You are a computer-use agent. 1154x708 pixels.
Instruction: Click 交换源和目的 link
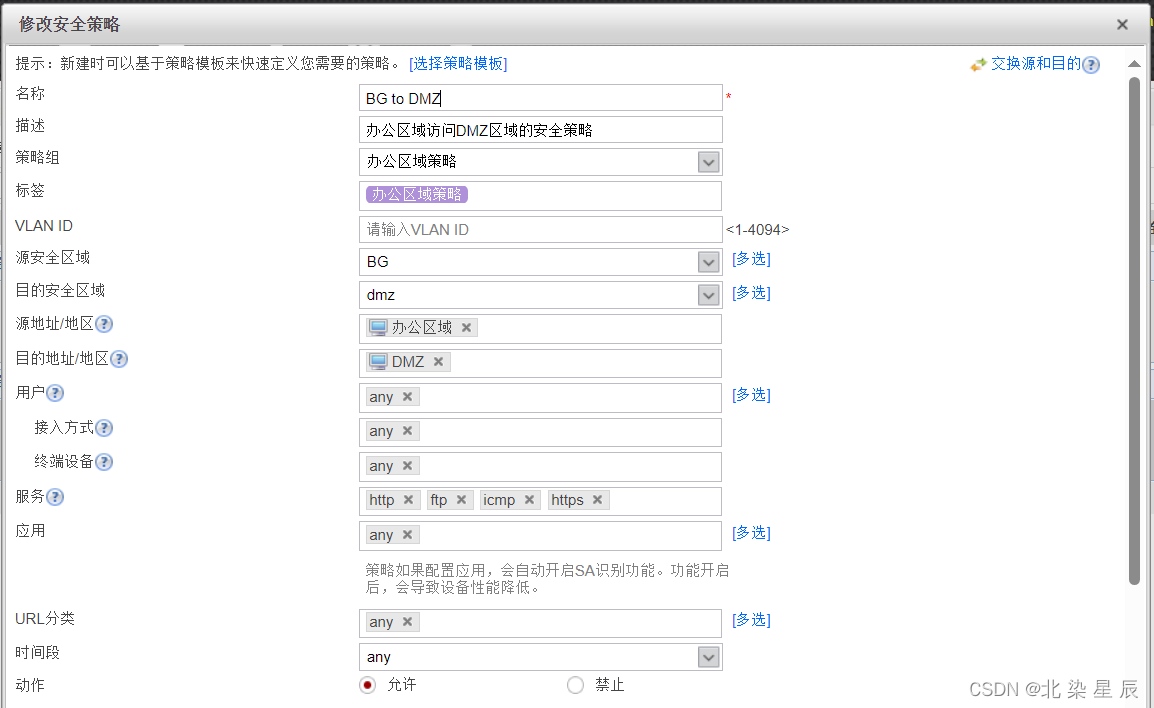tap(1036, 64)
